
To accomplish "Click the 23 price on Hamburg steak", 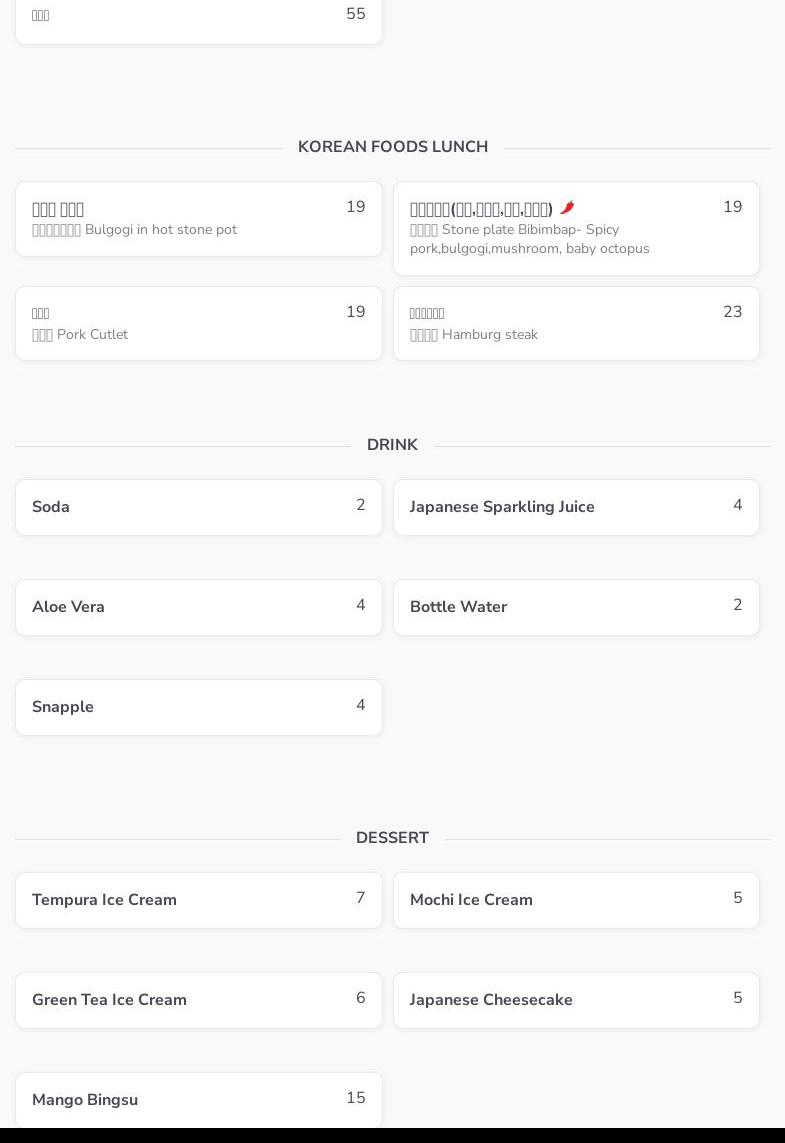I will pos(732,312).
